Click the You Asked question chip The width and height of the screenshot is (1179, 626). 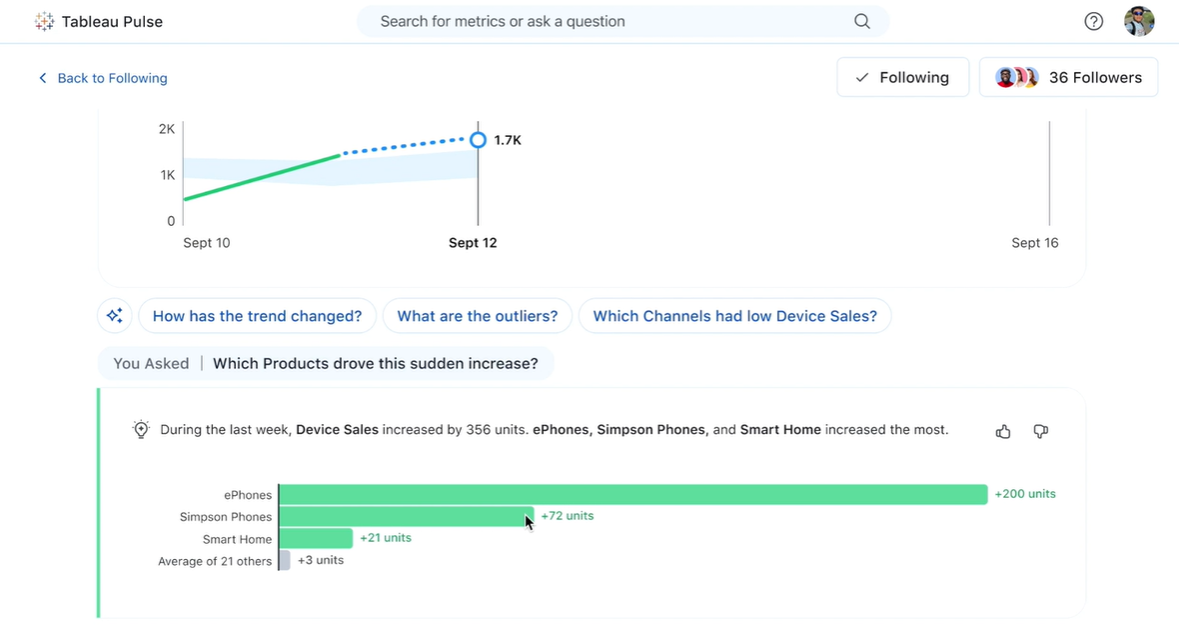coord(326,363)
